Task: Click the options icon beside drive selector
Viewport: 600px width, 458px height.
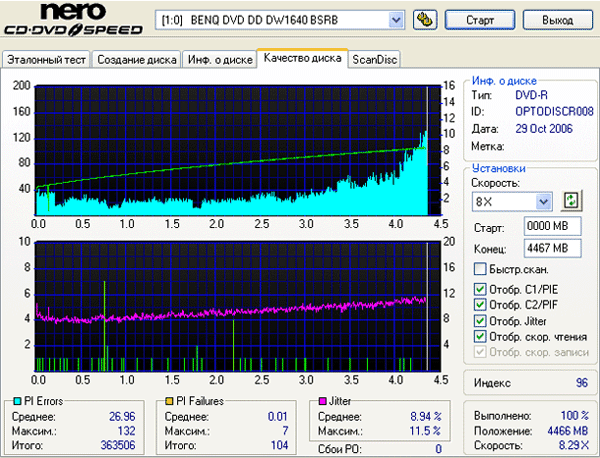Action: (424, 19)
